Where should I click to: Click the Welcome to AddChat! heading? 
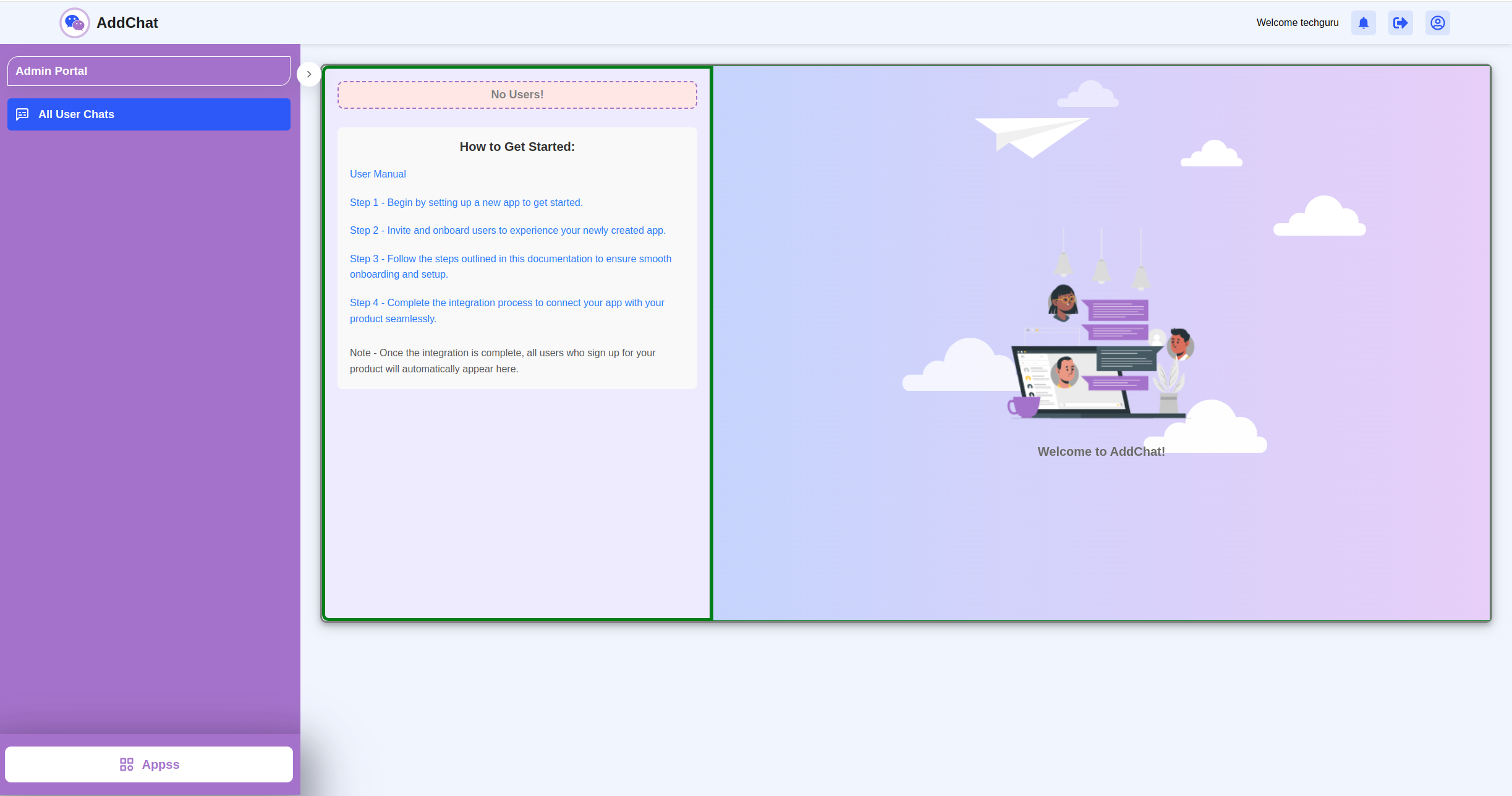click(1101, 451)
